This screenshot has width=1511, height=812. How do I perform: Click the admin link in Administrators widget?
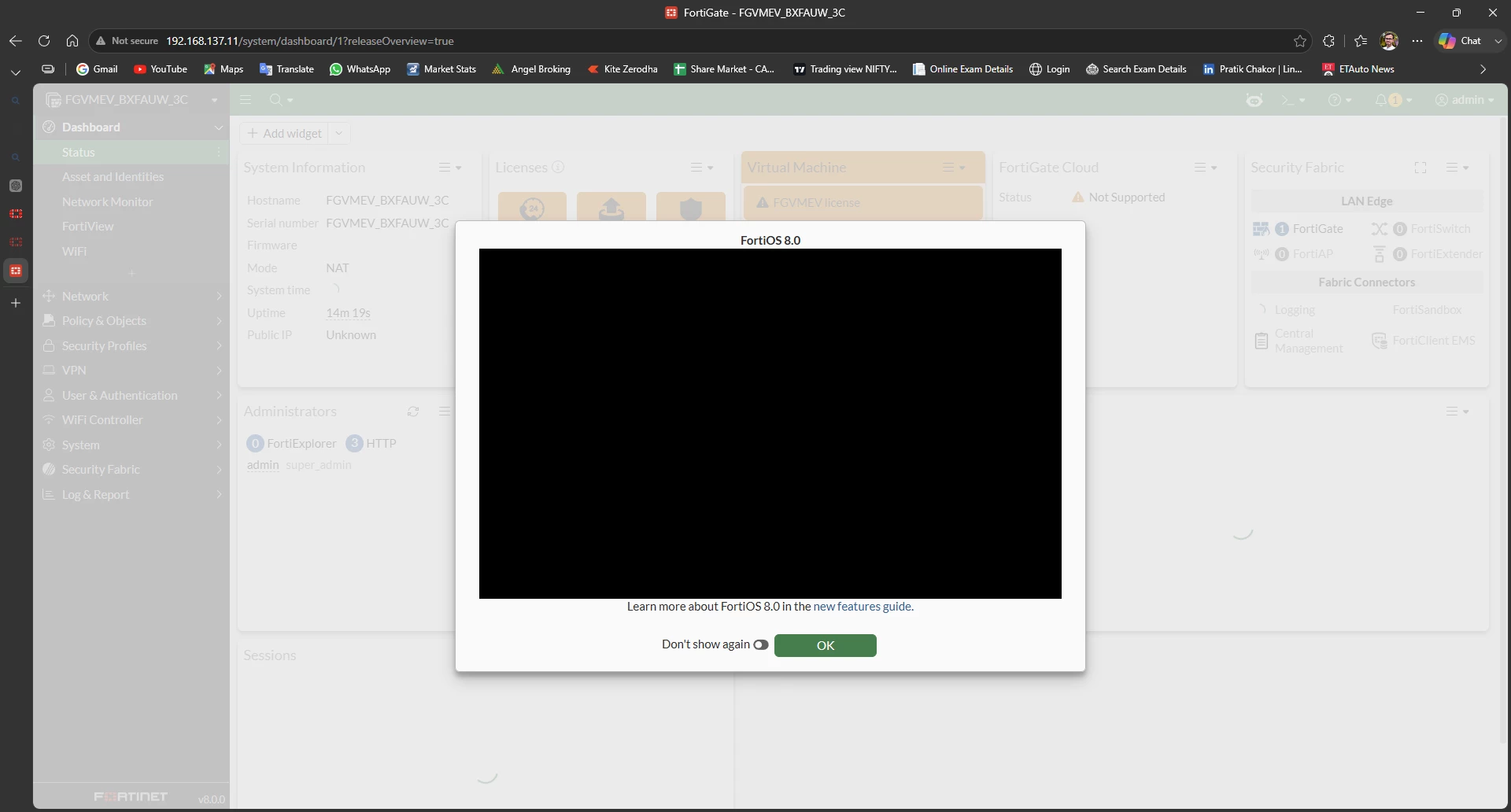pyautogui.click(x=263, y=465)
